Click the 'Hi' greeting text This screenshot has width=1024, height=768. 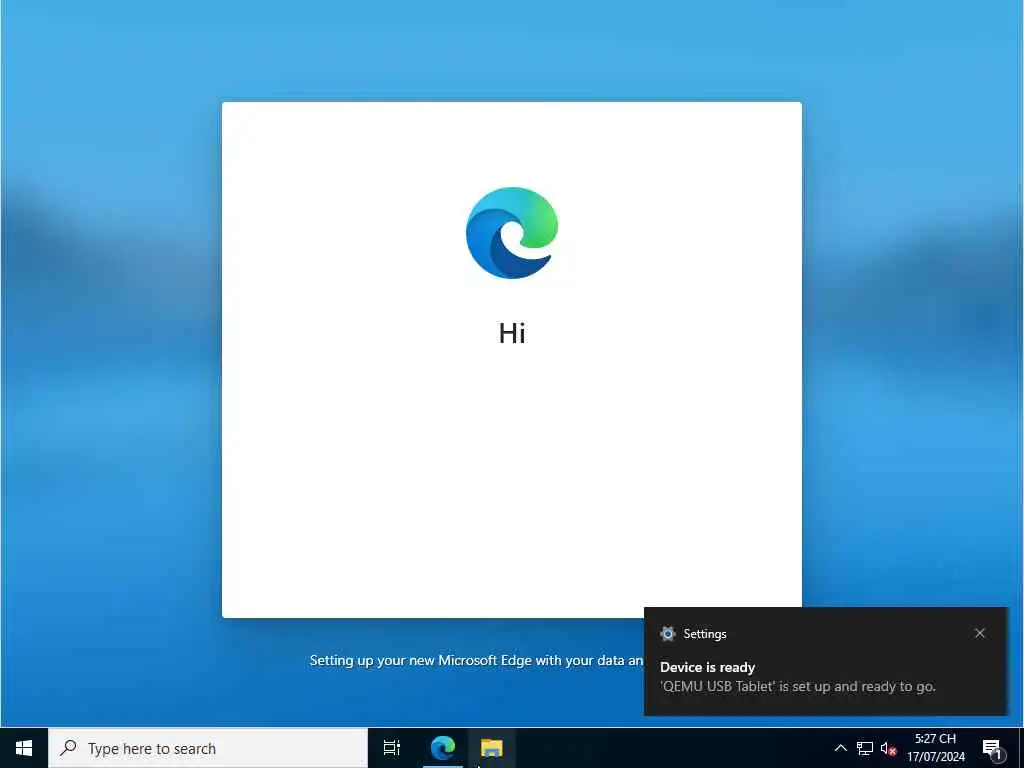click(512, 333)
